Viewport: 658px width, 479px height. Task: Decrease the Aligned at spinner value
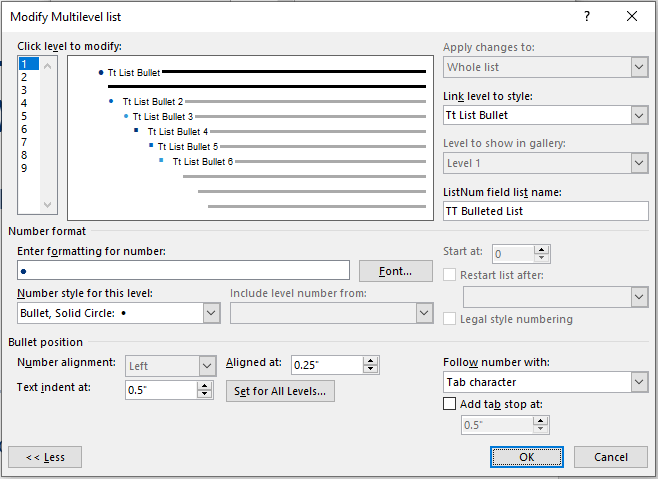(x=370, y=370)
